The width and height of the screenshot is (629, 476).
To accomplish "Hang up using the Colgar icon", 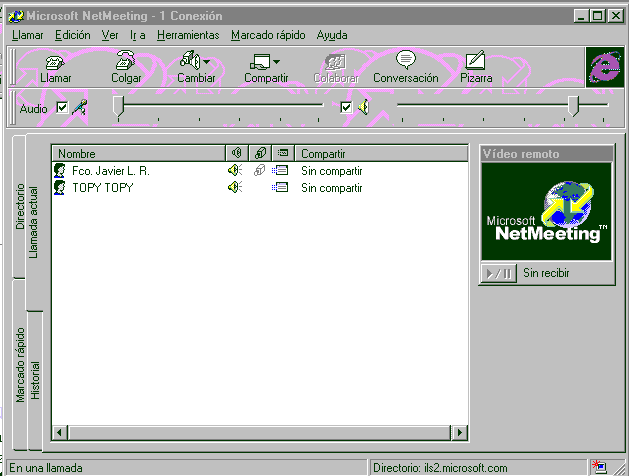I will pos(126,60).
